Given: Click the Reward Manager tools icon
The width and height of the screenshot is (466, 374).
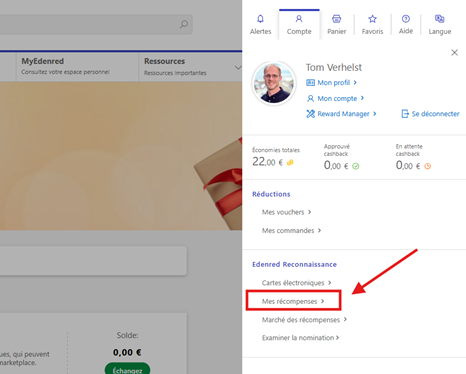Looking at the screenshot, I should 310,114.
